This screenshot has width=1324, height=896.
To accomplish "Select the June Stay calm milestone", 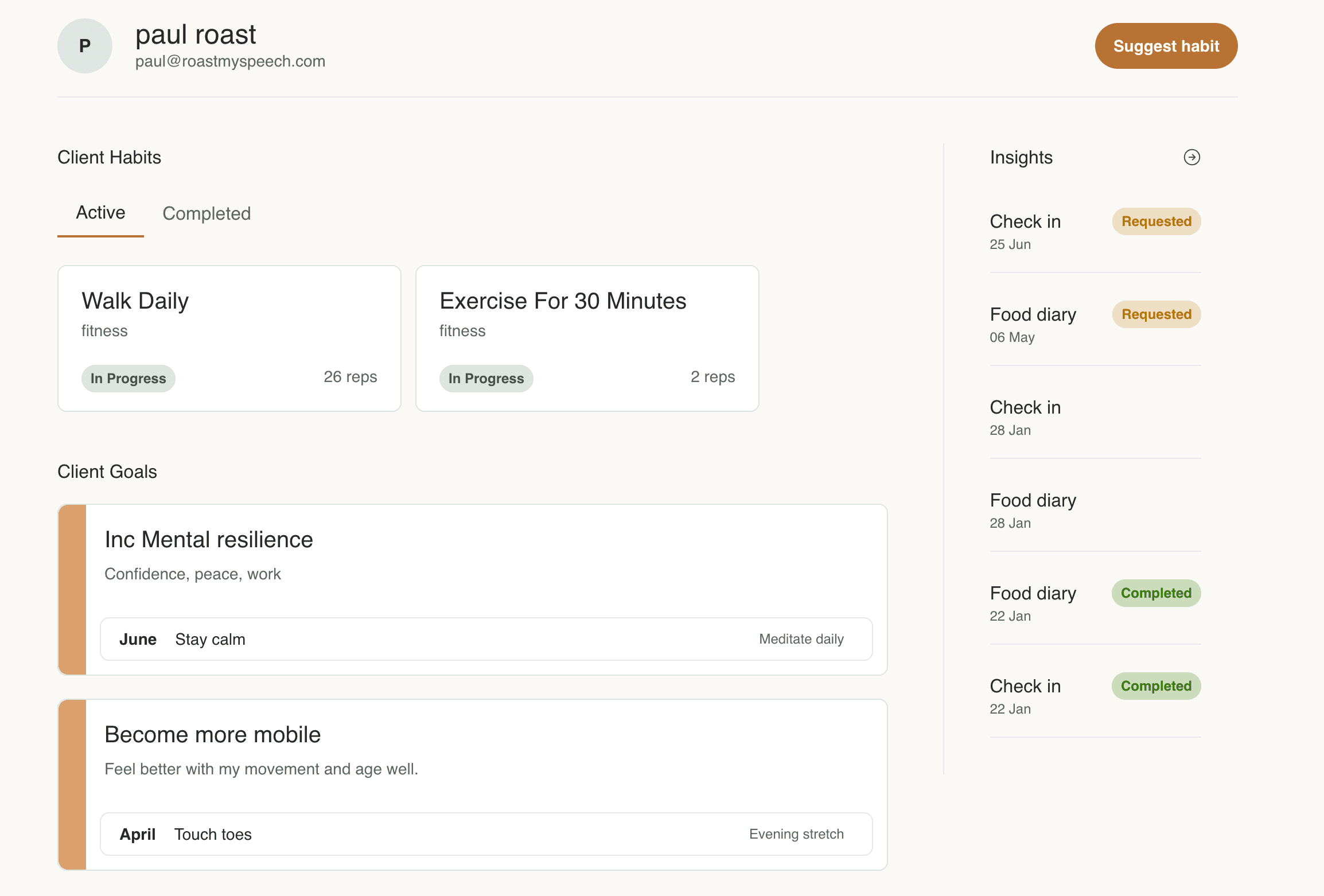I will pyautogui.click(x=486, y=639).
